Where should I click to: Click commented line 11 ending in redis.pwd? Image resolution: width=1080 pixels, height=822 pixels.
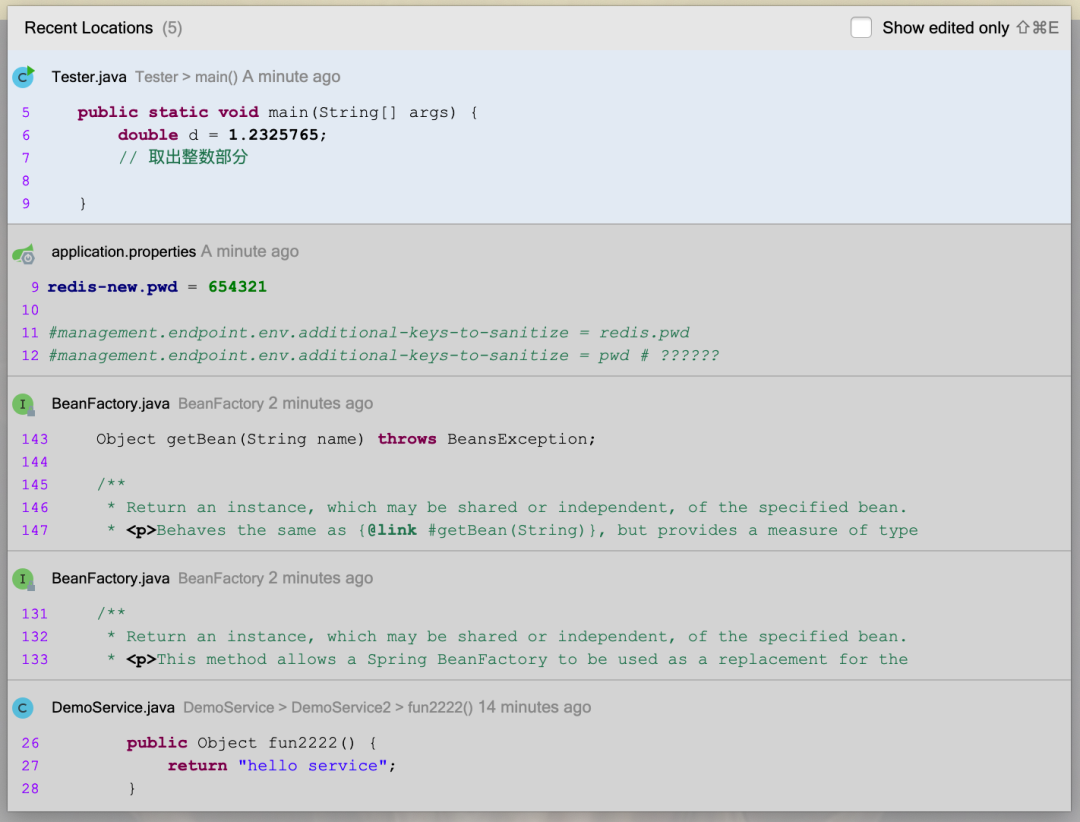[x=368, y=333]
